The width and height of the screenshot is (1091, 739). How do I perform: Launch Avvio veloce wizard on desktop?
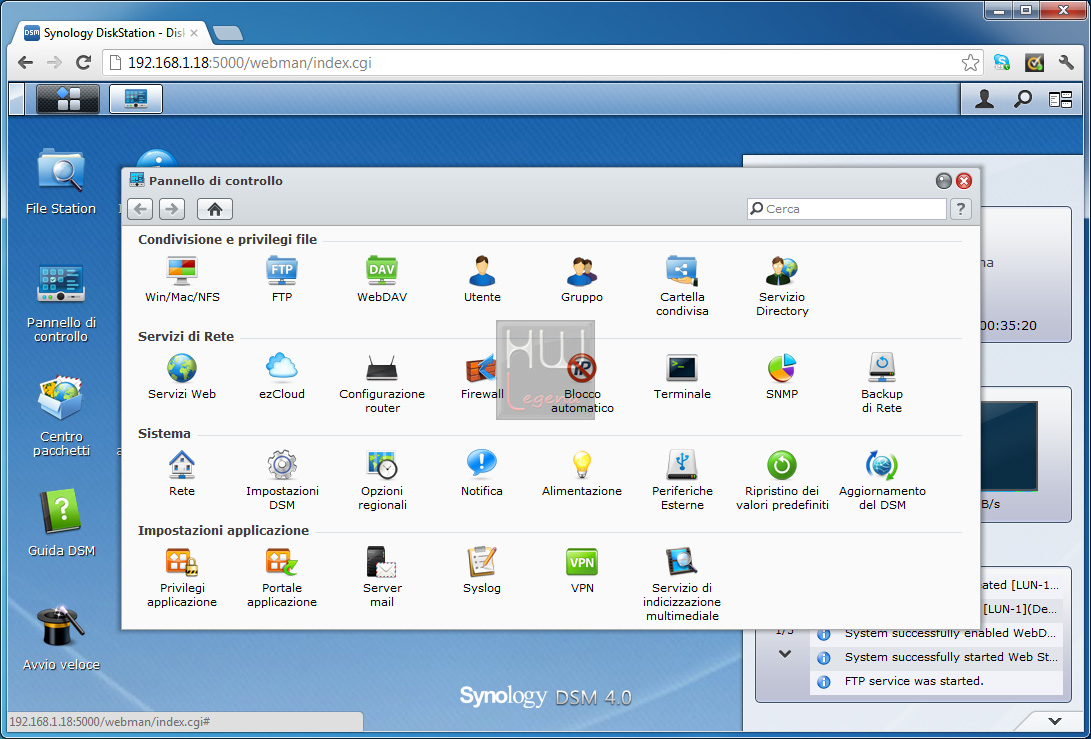click(61, 638)
